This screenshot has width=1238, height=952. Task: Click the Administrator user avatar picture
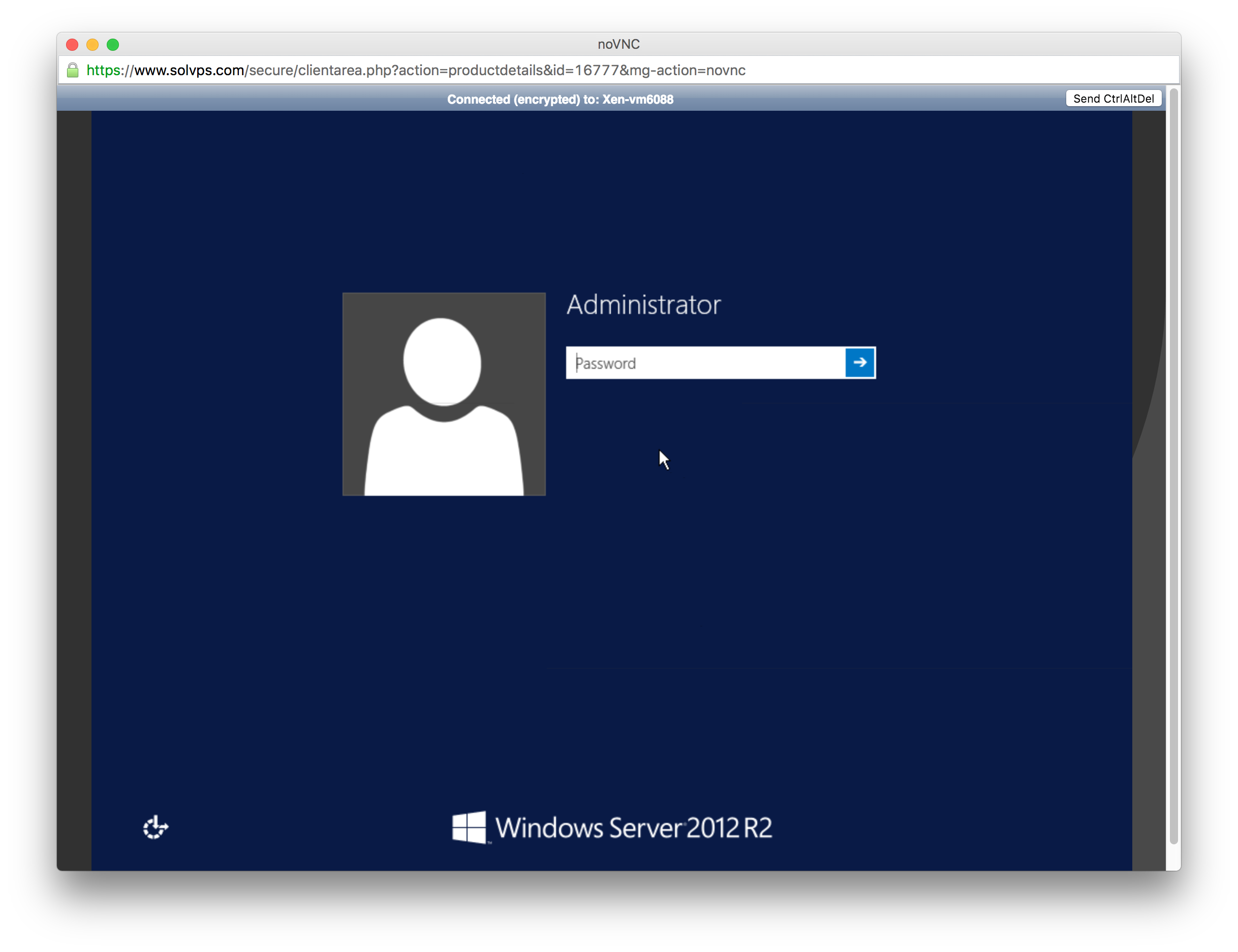[x=444, y=394]
